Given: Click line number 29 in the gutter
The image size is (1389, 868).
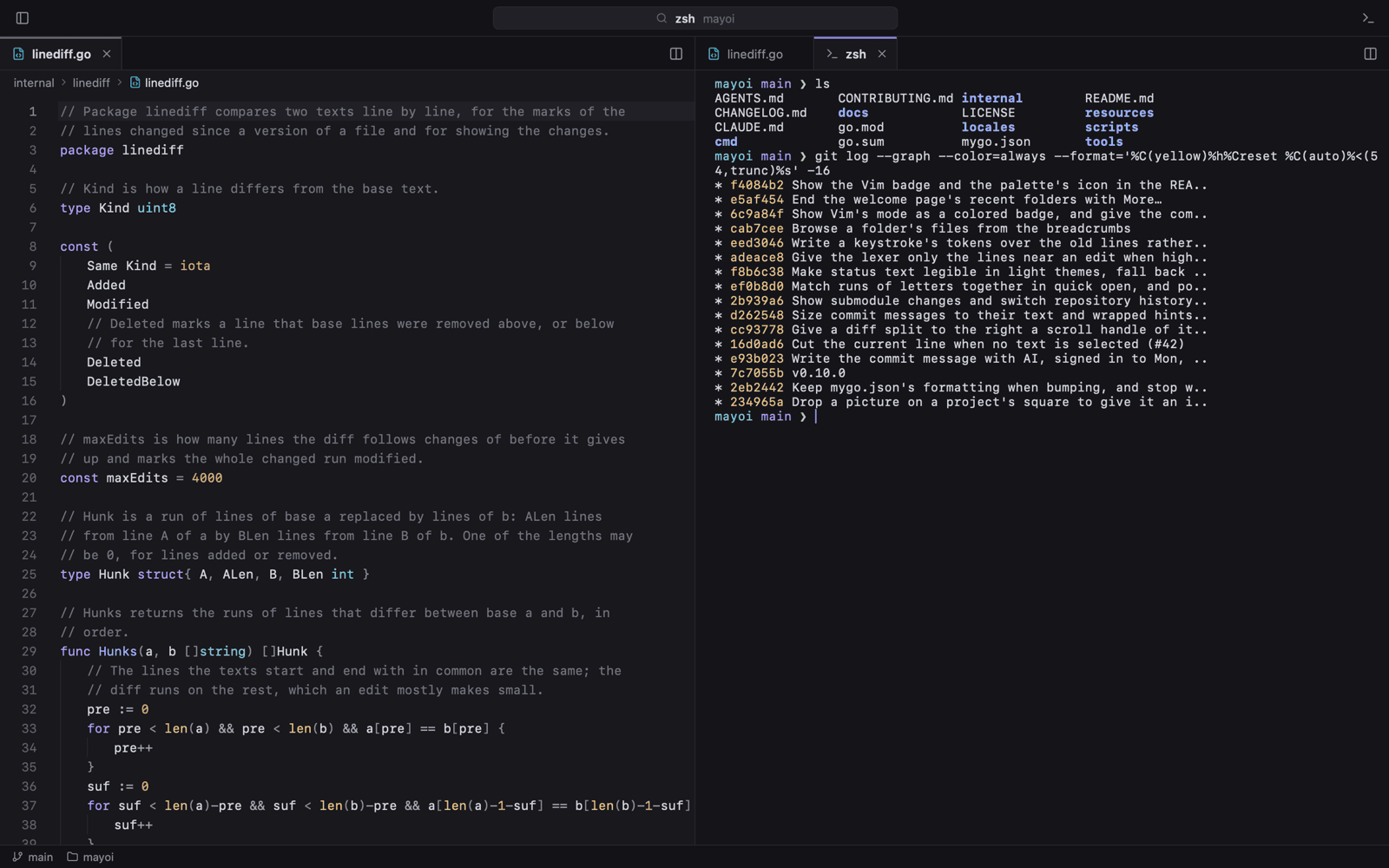Looking at the screenshot, I should [x=30, y=651].
